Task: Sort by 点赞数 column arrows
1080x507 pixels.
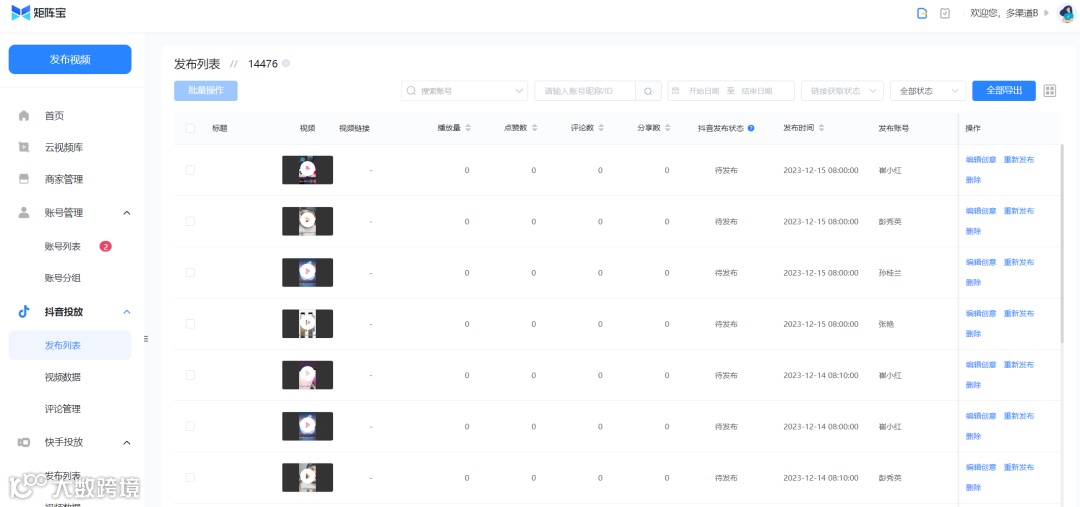Action: (534, 128)
